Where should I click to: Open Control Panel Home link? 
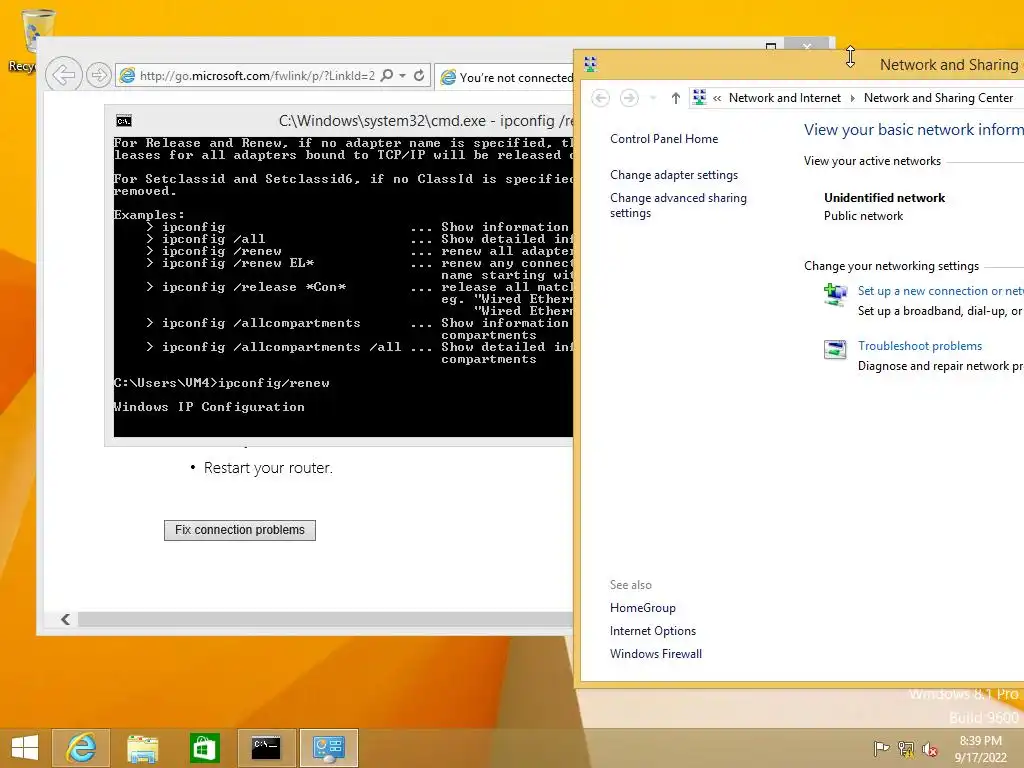[x=664, y=138]
